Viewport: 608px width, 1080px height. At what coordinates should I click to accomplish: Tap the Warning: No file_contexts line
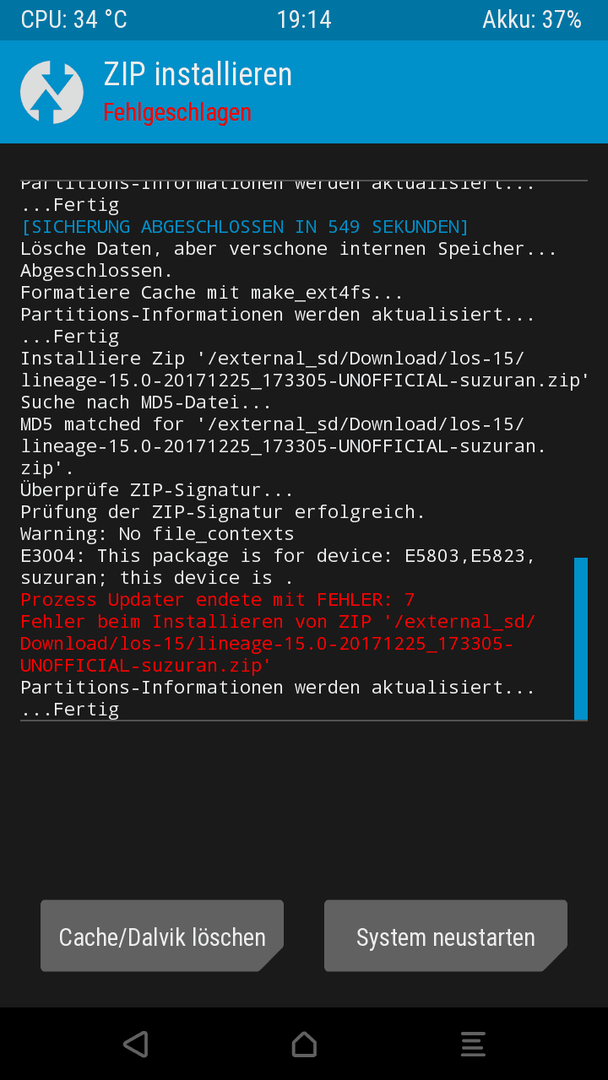click(x=157, y=534)
